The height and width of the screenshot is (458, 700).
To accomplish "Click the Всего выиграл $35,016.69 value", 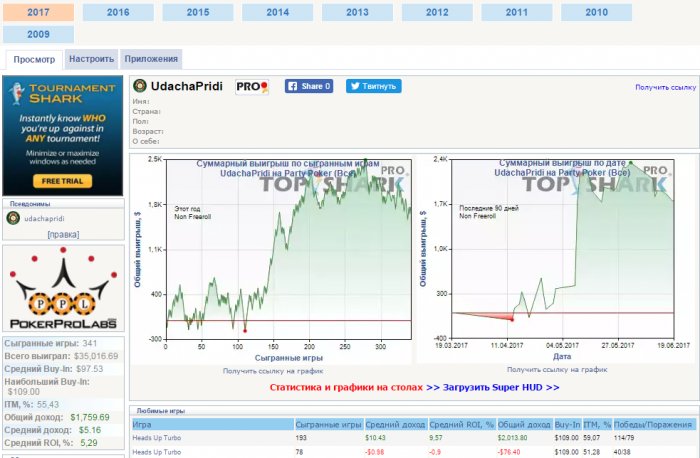I will coord(96,356).
